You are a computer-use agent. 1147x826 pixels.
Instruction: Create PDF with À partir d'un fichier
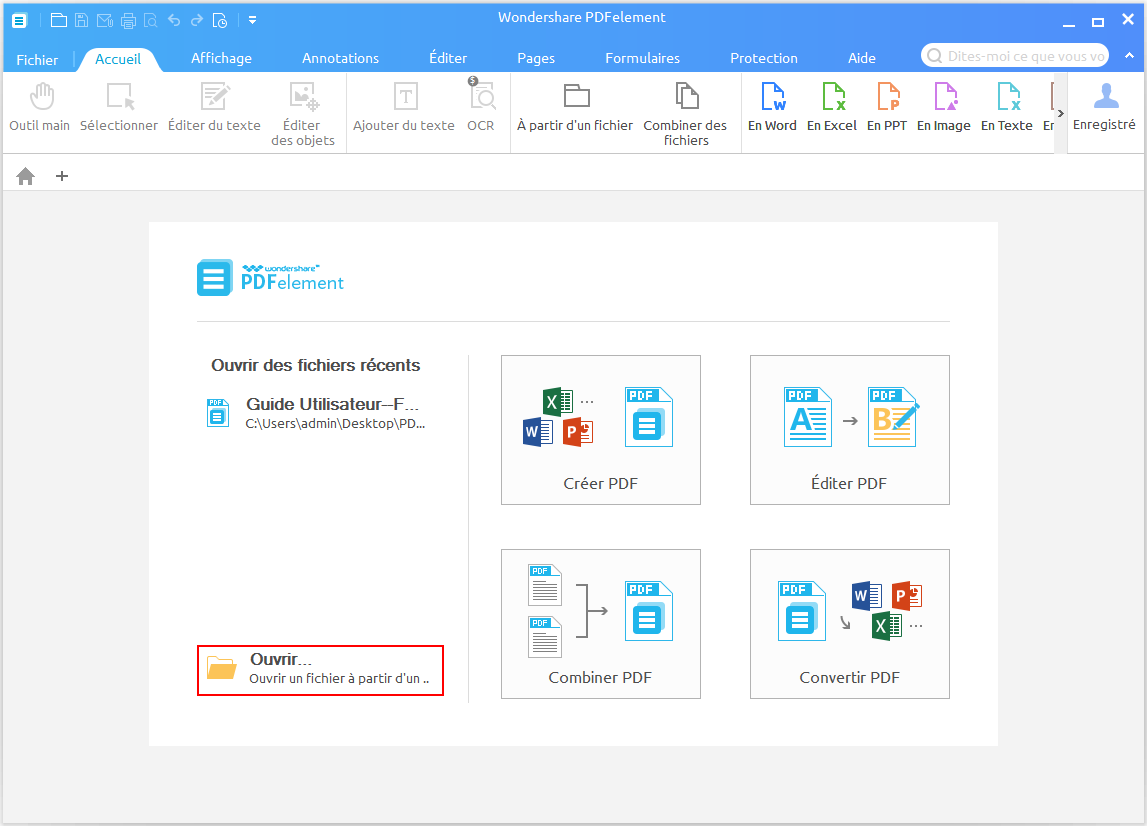pyautogui.click(x=575, y=108)
